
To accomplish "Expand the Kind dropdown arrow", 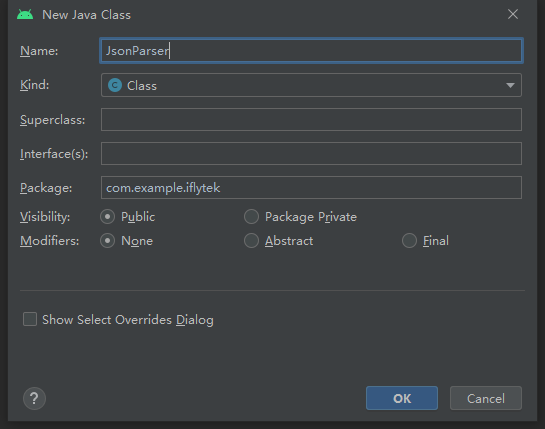I will point(510,85).
